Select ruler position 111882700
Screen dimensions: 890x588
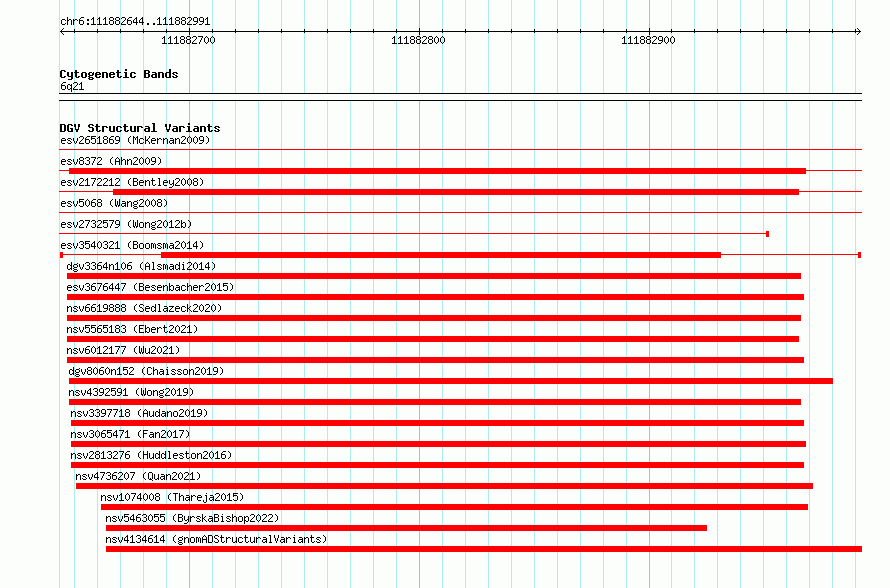(x=188, y=40)
